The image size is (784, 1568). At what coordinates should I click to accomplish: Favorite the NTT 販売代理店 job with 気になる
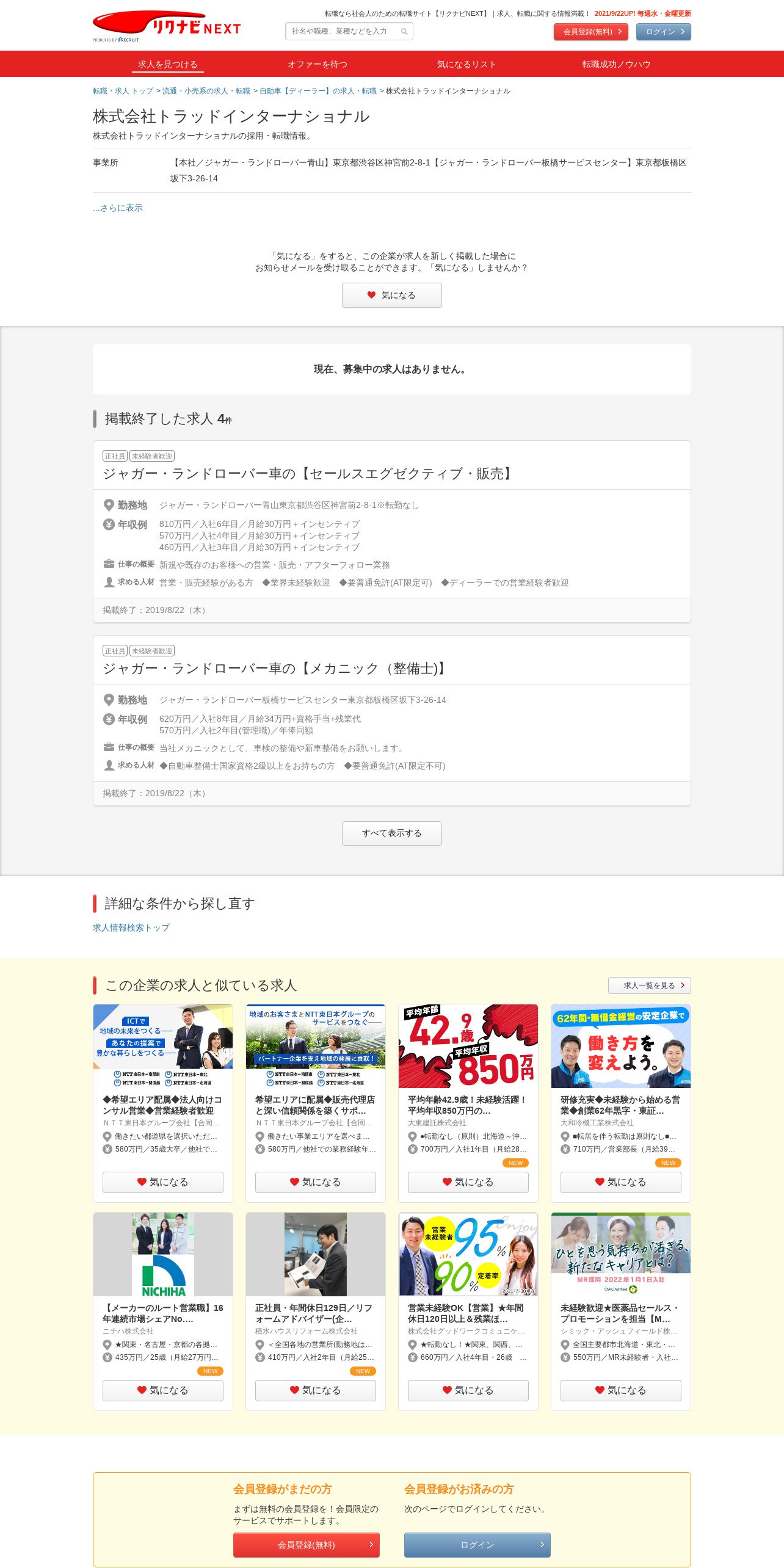(x=316, y=1182)
